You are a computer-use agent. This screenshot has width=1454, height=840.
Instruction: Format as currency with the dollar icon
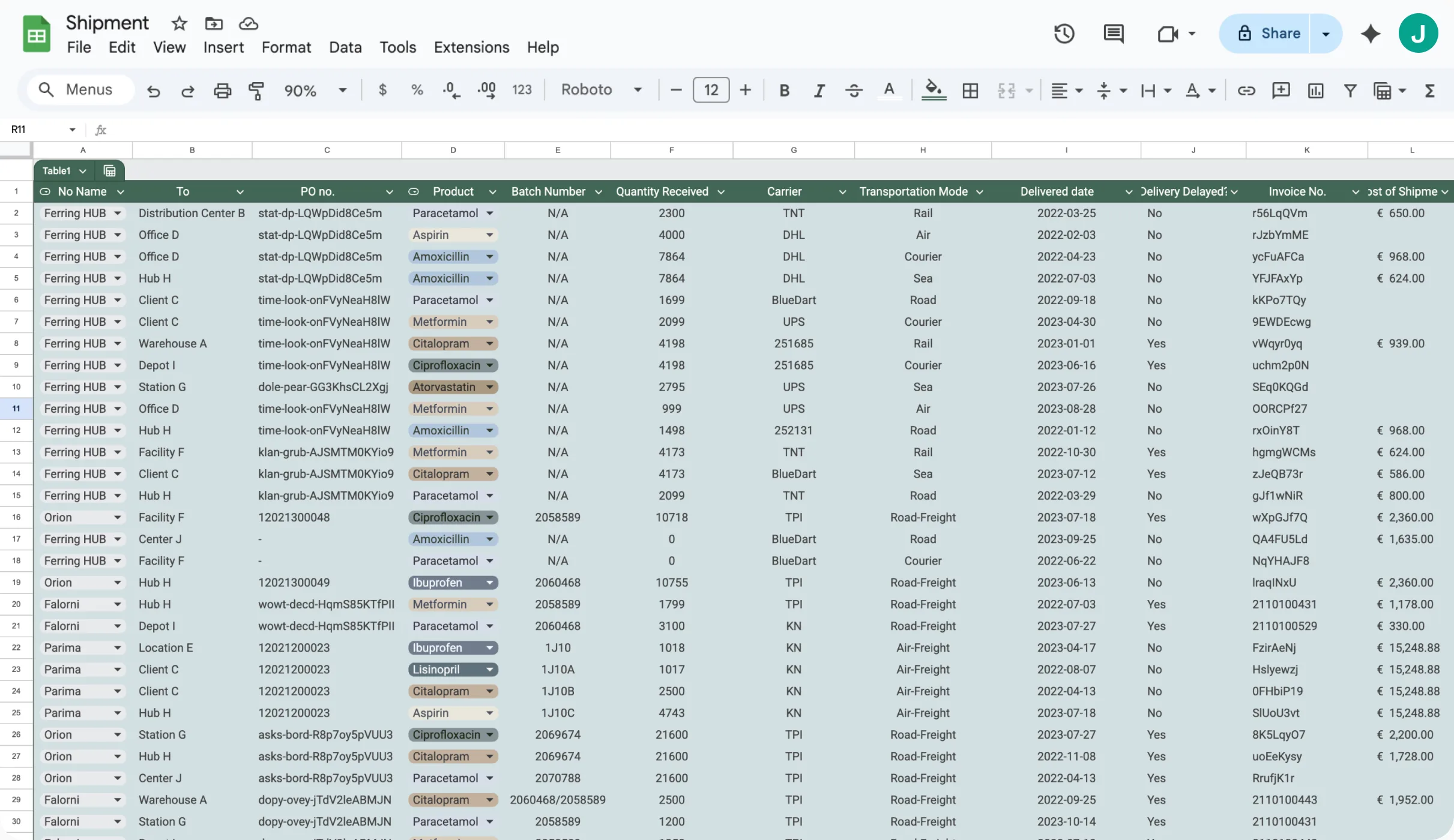[x=382, y=90]
